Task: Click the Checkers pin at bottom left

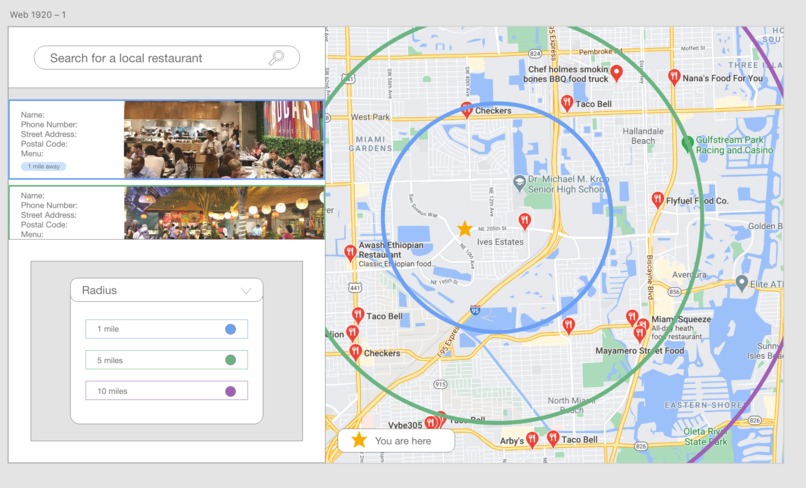Action: coord(355,352)
